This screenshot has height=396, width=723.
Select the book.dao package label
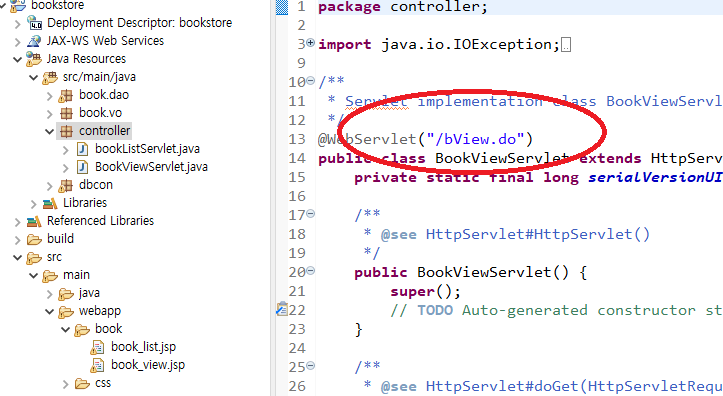point(104,95)
